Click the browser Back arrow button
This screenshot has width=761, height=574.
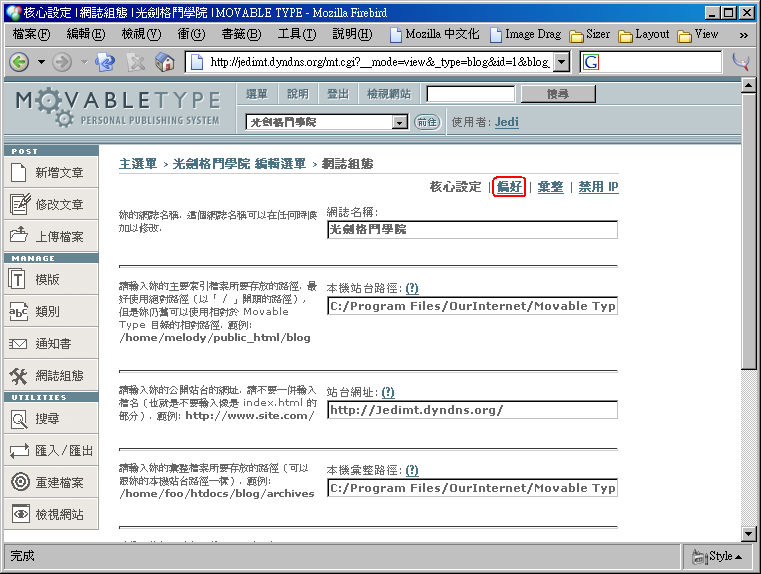19,62
